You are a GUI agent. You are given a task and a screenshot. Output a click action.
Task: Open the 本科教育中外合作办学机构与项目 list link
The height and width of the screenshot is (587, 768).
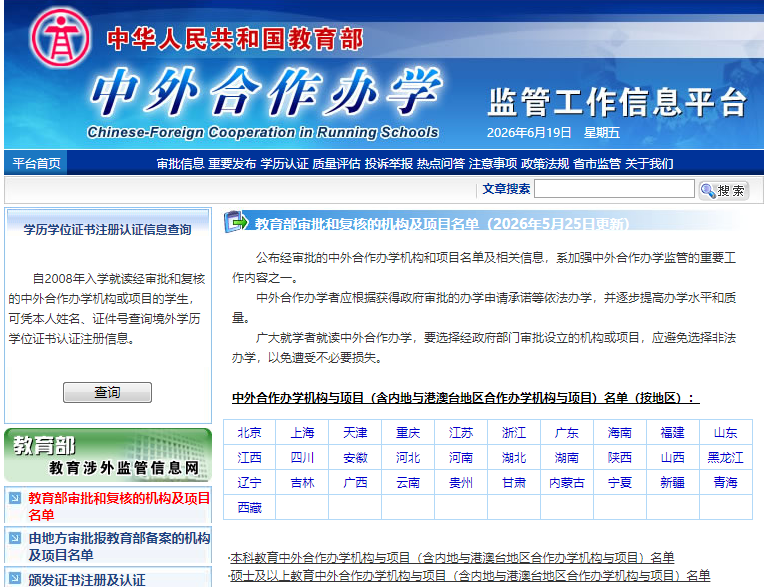(452, 558)
